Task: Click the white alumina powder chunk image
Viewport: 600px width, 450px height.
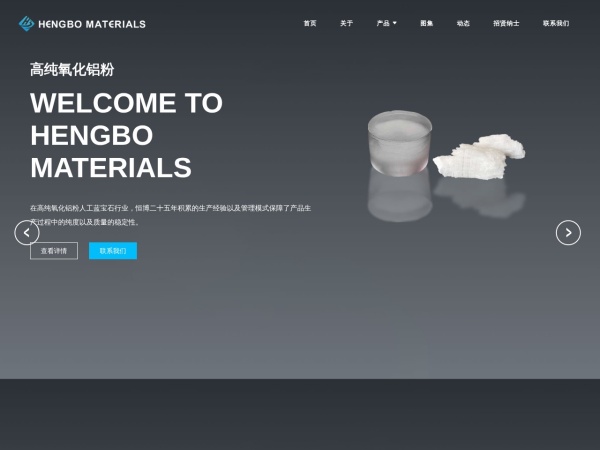Action: (479, 156)
